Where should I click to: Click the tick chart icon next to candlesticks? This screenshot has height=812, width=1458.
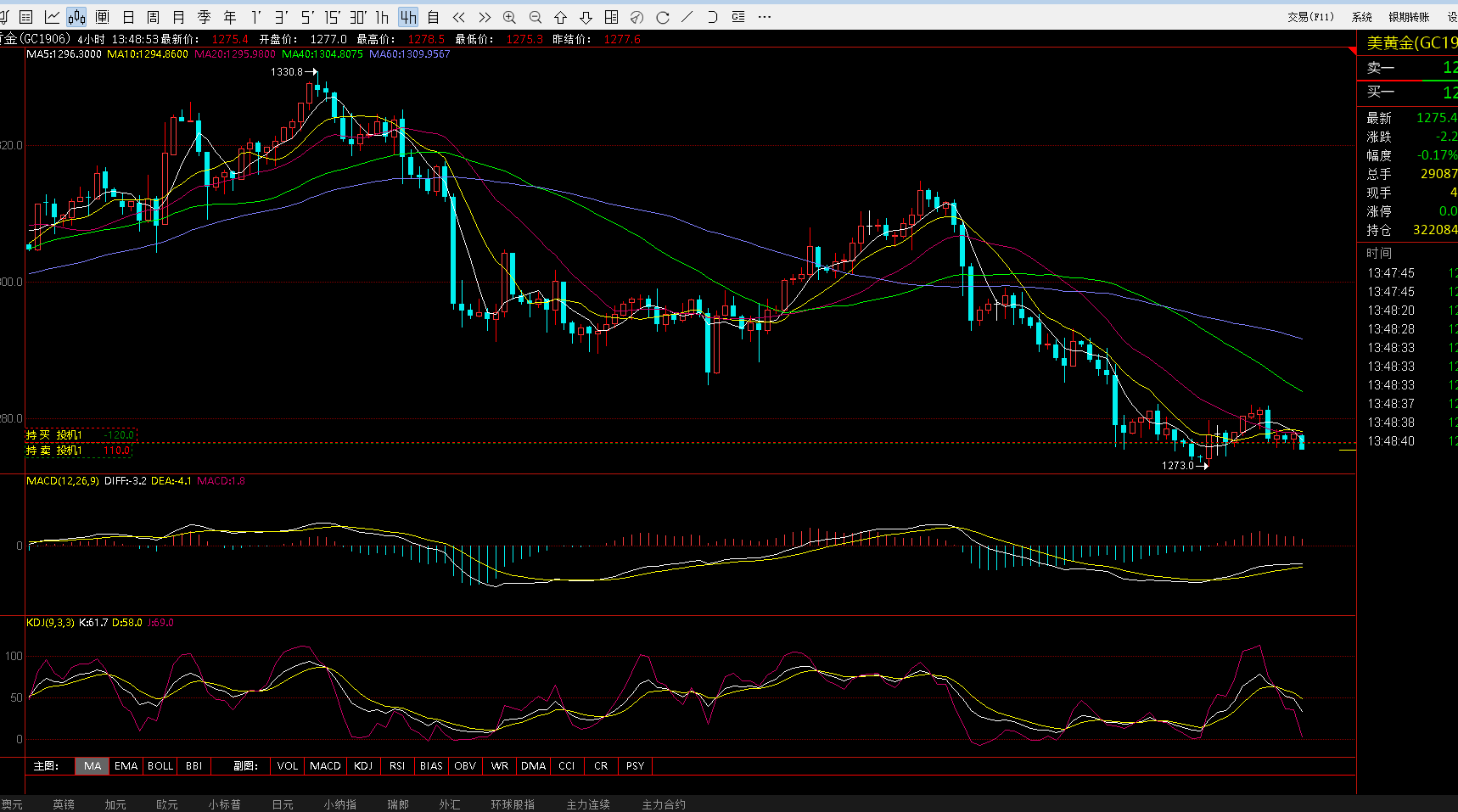click(103, 17)
